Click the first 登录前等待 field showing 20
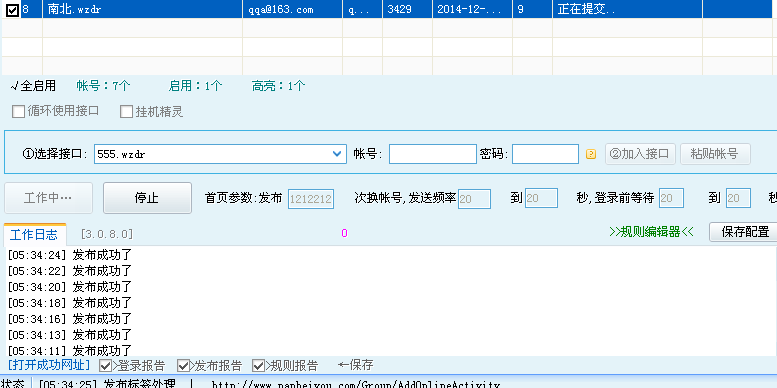This screenshot has width=777, height=388. click(x=671, y=199)
